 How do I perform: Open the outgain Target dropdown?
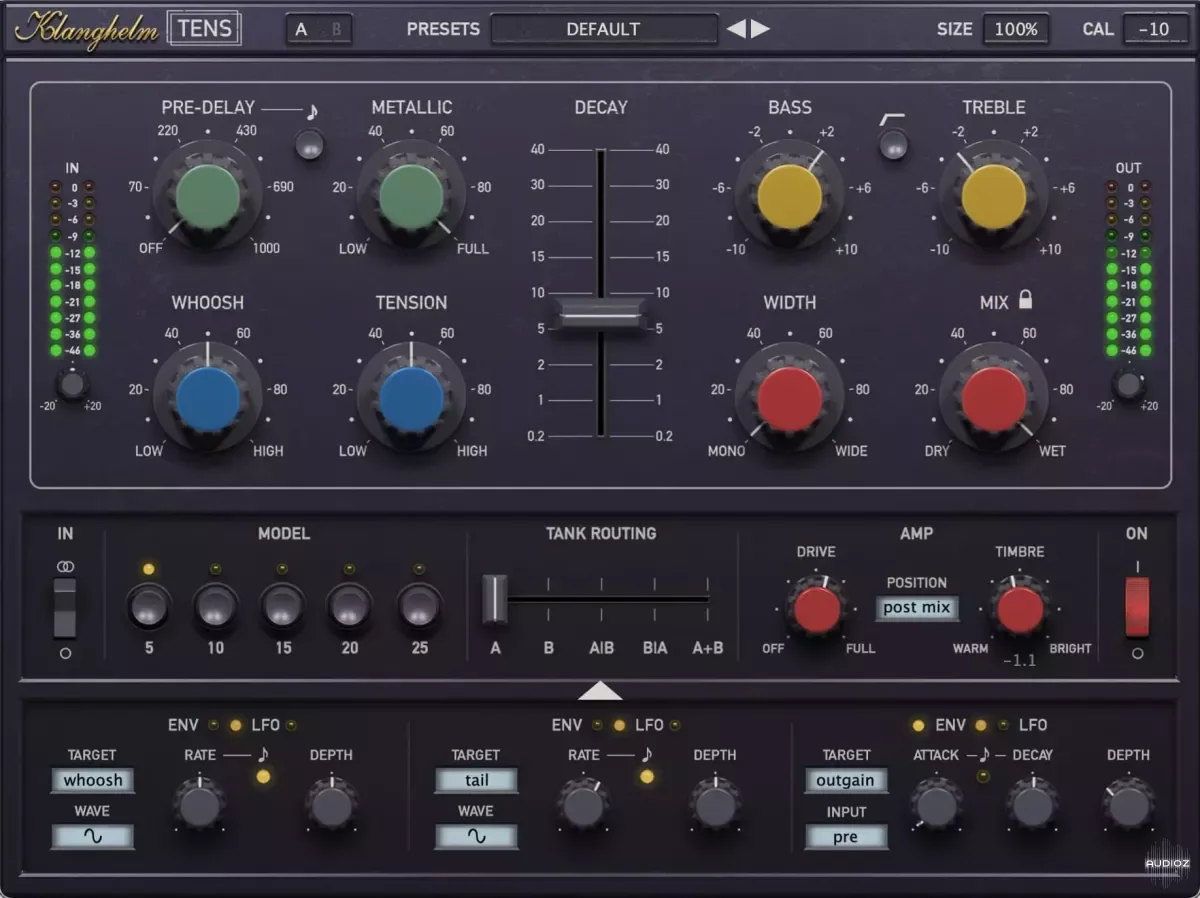[846, 780]
